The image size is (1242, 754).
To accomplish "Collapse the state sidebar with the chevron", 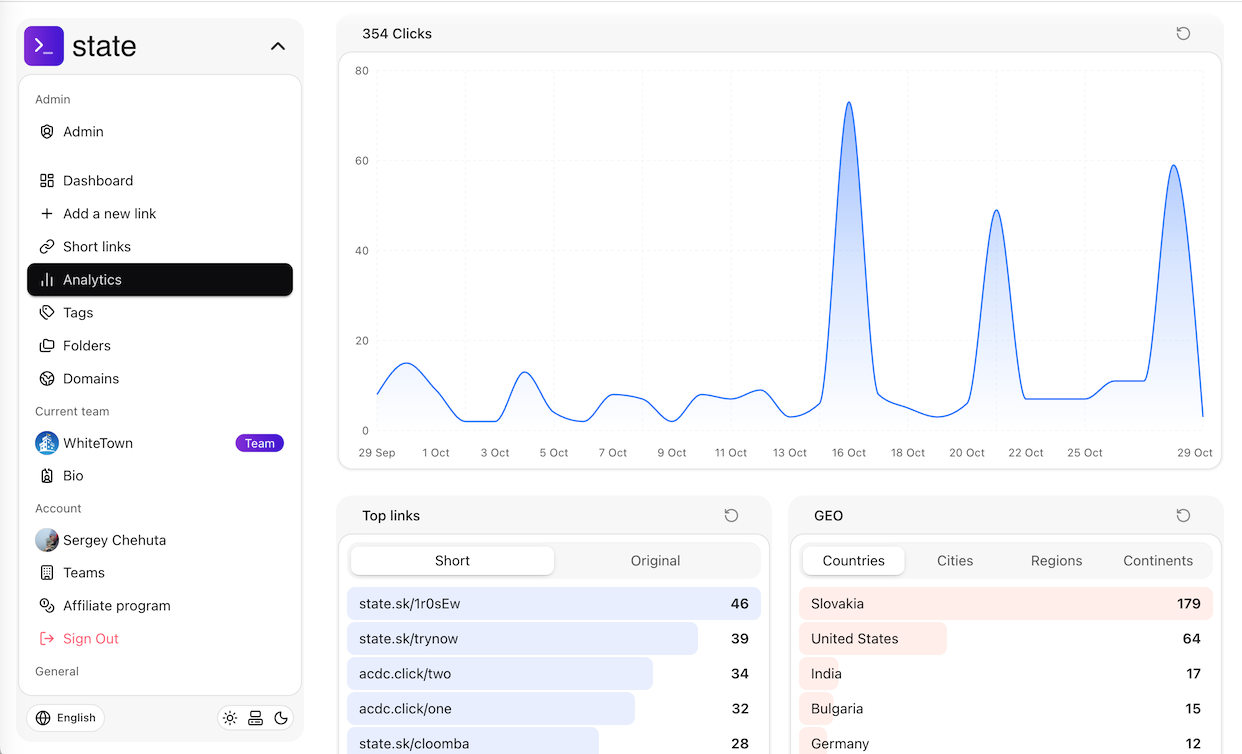I will coord(277,45).
